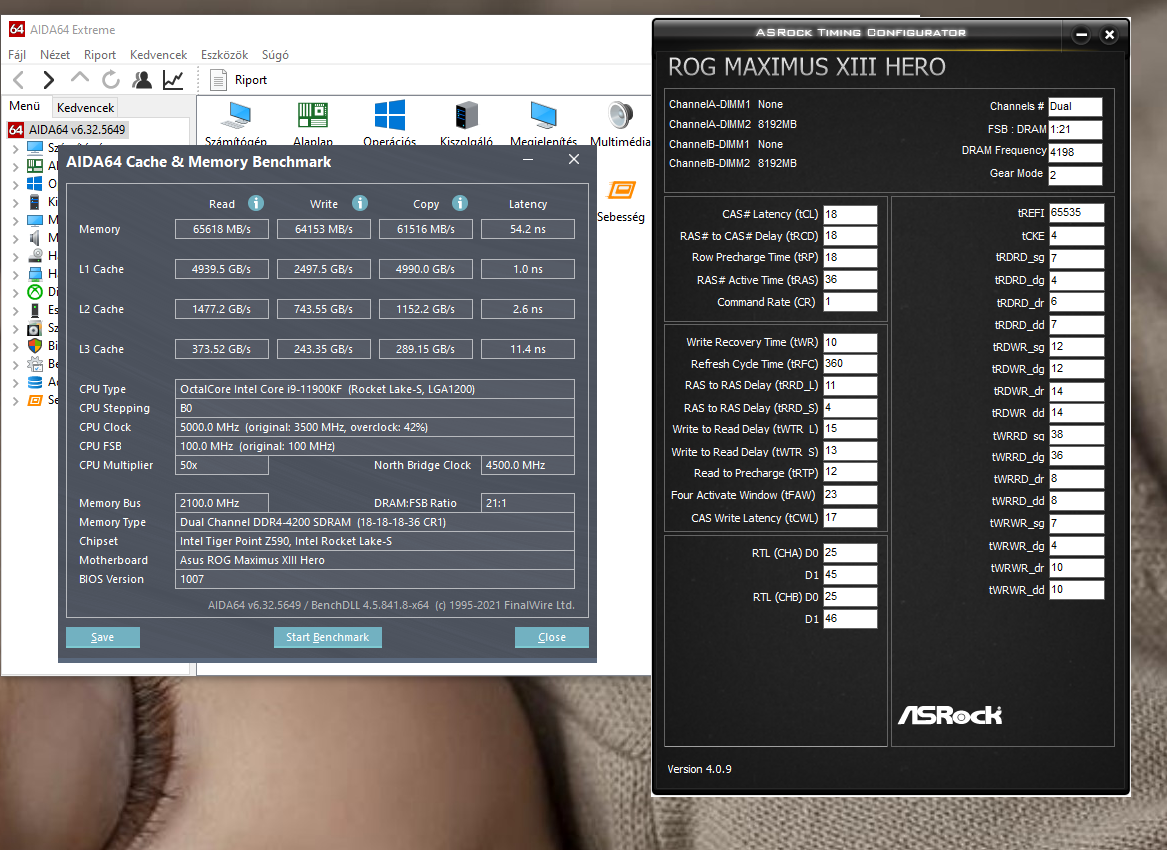Click the tWRRD_sg 38 value field
The image size is (1167, 850).
click(1076, 435)
